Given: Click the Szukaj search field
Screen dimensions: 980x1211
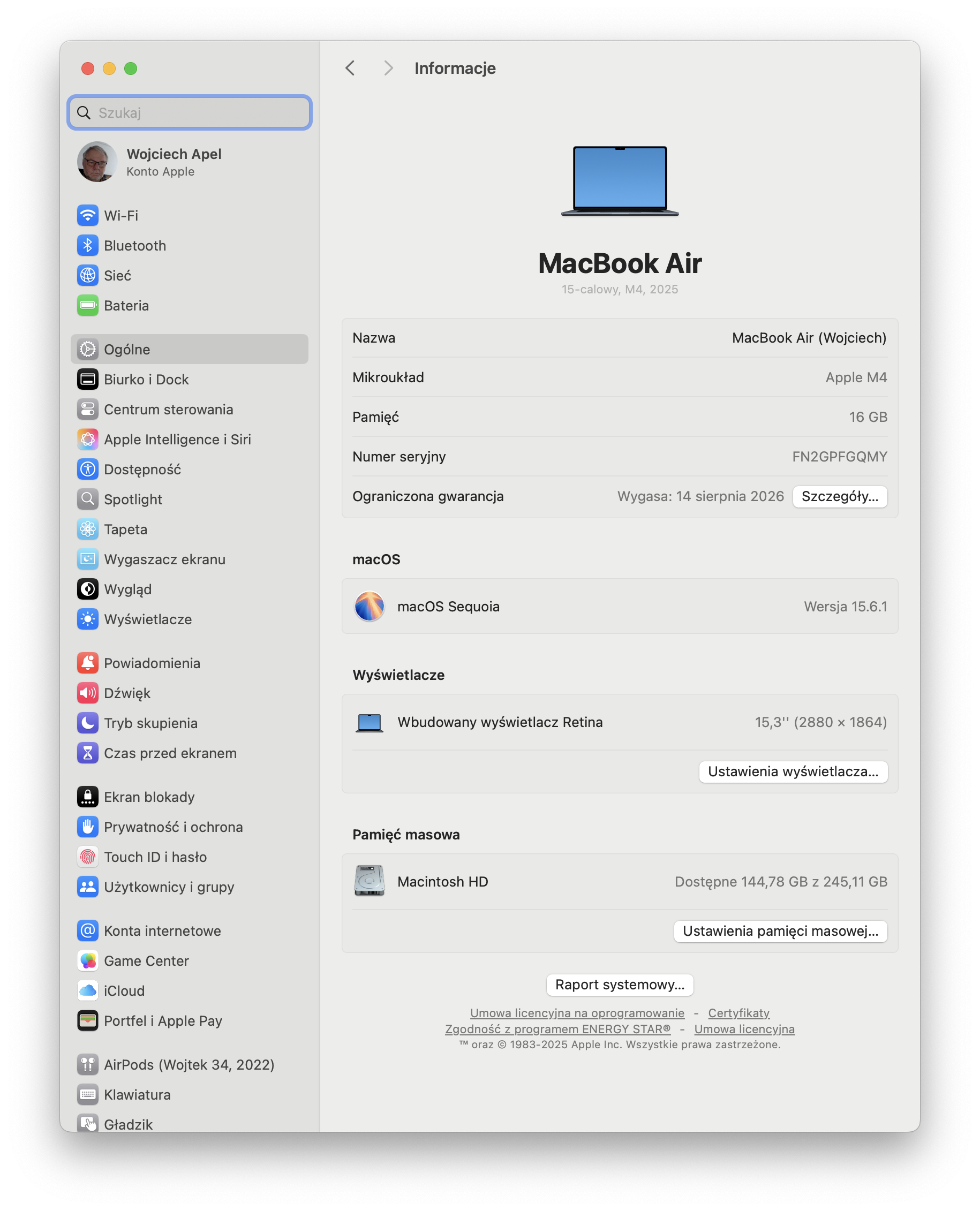Looking at the screenshot, I should (190, 112).
